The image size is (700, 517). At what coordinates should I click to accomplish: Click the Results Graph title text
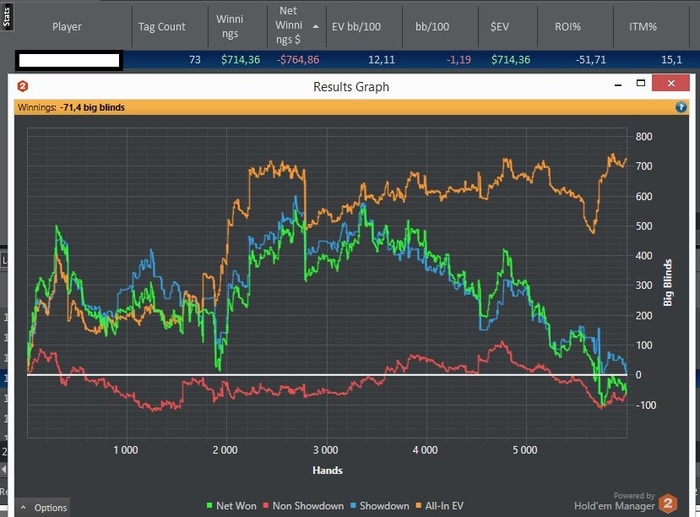tap(351, 87)
